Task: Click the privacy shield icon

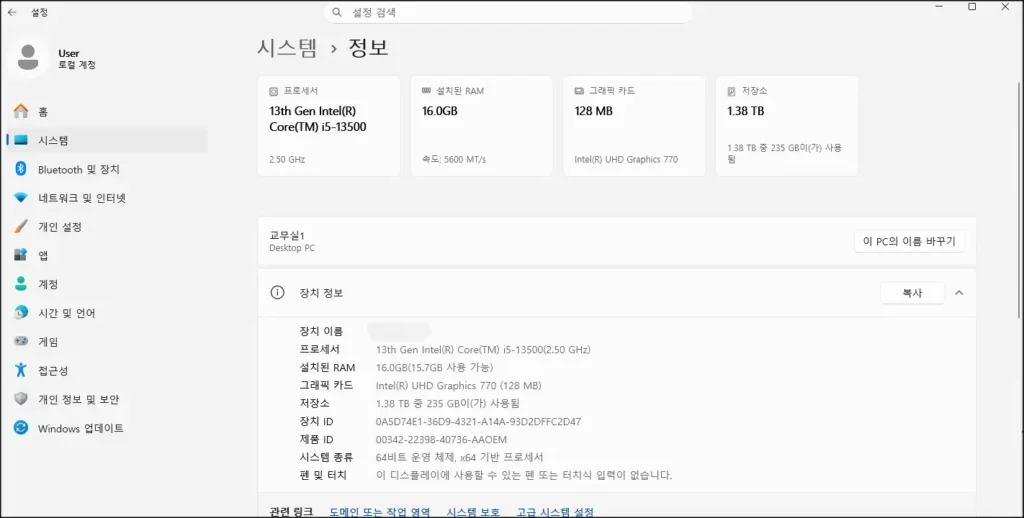Action: pos(21,399)
